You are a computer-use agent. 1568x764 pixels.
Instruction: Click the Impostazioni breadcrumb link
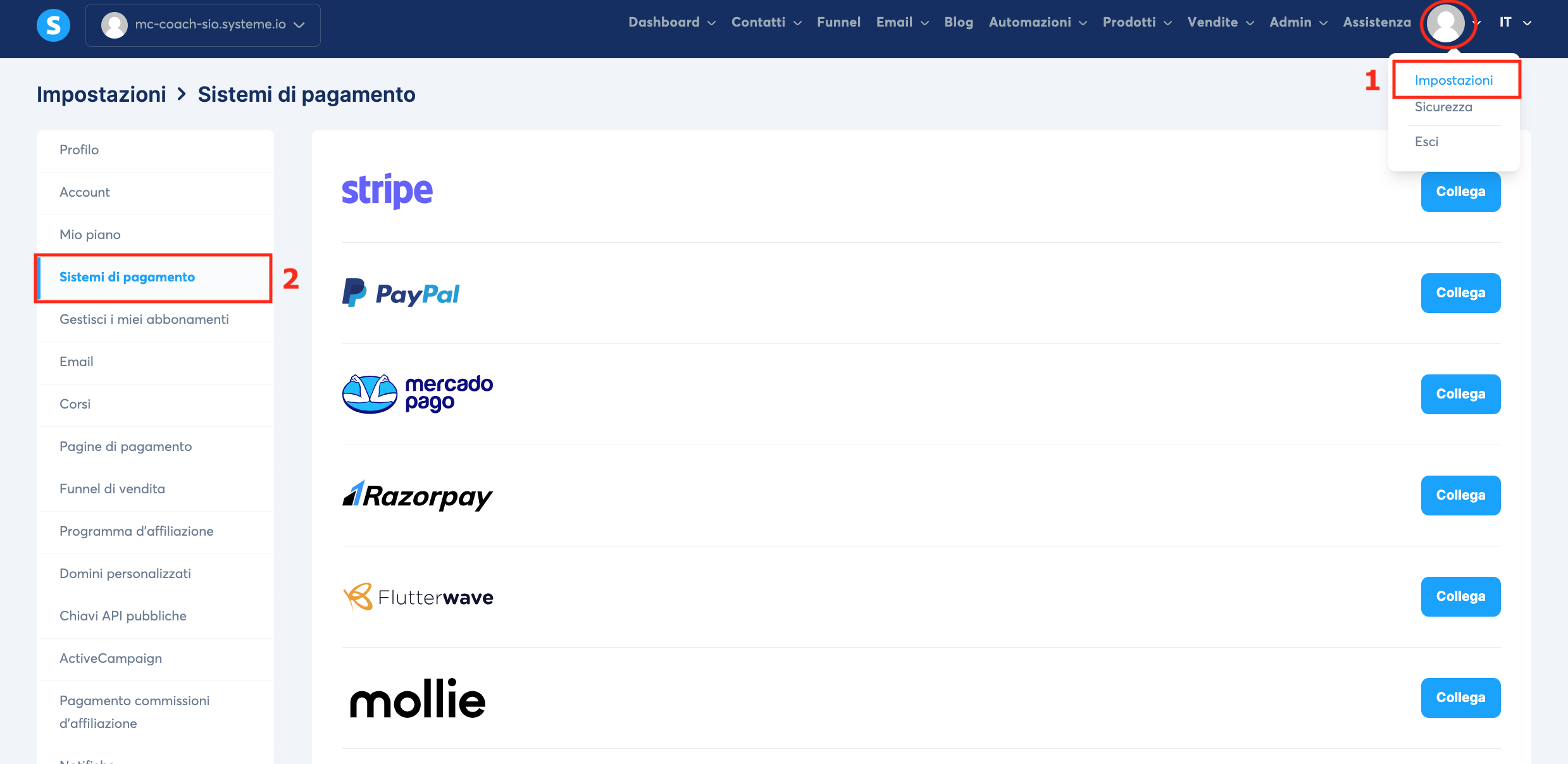click(x=101, y=94)
